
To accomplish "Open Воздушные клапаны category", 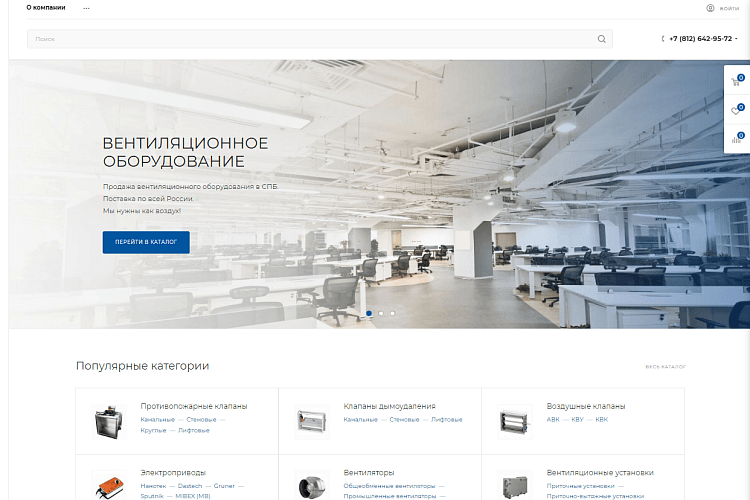I will pos(586,406).
